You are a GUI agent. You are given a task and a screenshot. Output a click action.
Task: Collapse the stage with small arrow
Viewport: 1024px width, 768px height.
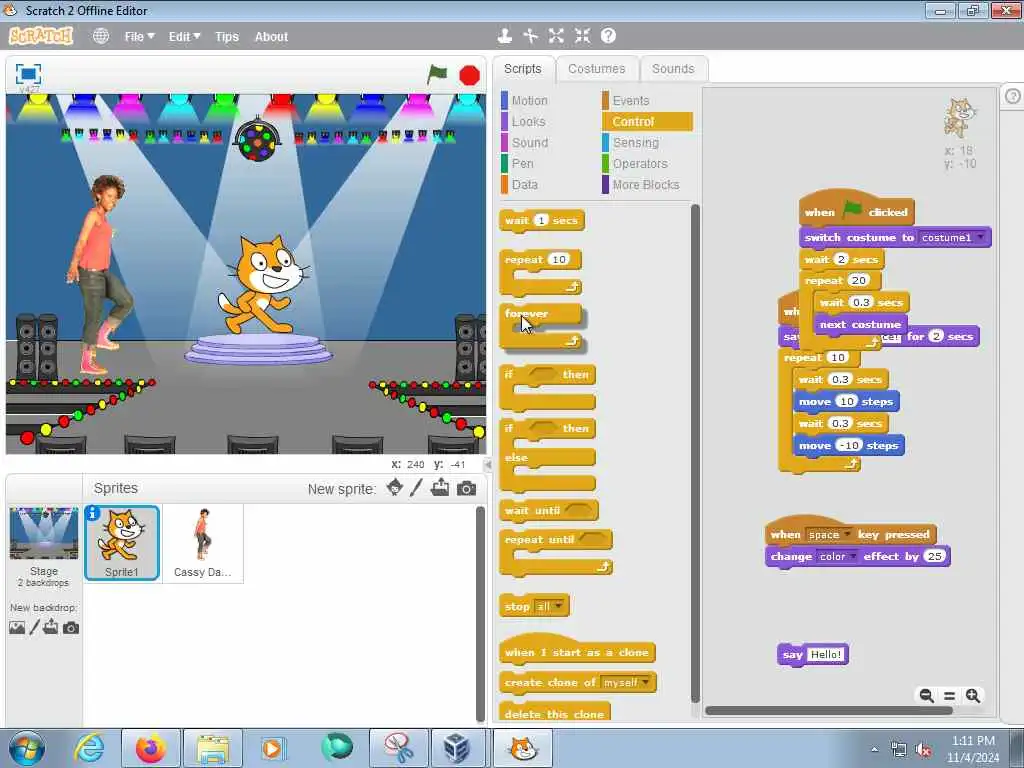[487, 464]
